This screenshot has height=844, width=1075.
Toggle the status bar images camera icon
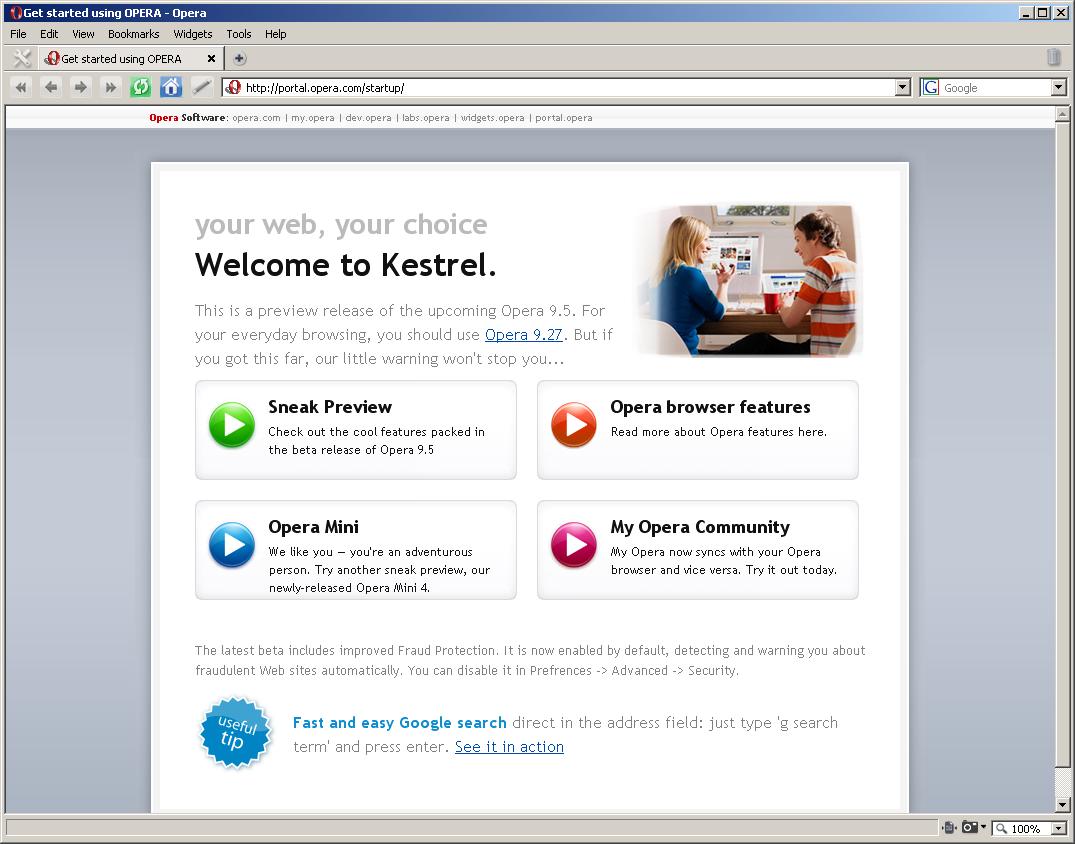(969, 828)
